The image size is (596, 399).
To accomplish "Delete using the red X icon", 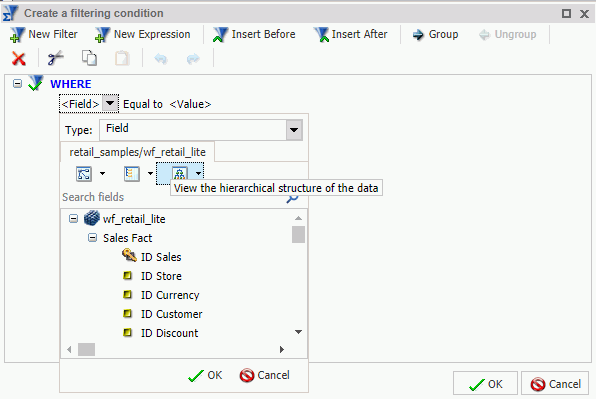I will [x=19, y=59].
